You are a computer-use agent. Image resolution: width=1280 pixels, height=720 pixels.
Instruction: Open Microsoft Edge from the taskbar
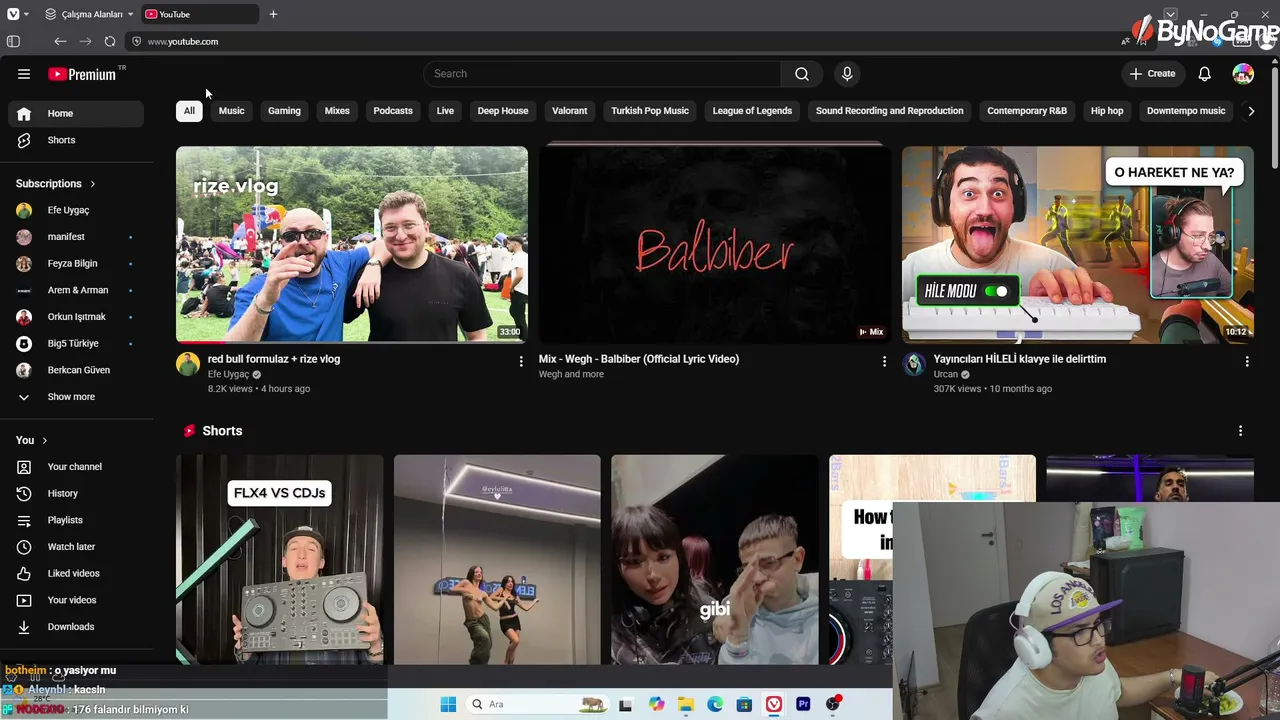715,705
